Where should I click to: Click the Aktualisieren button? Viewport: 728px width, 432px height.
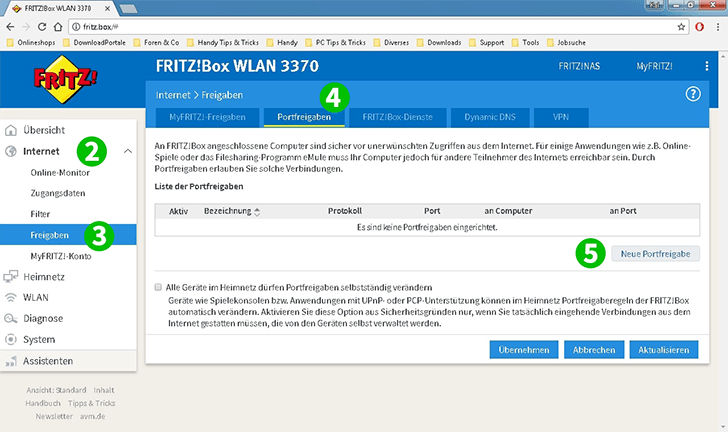[663, 350]
